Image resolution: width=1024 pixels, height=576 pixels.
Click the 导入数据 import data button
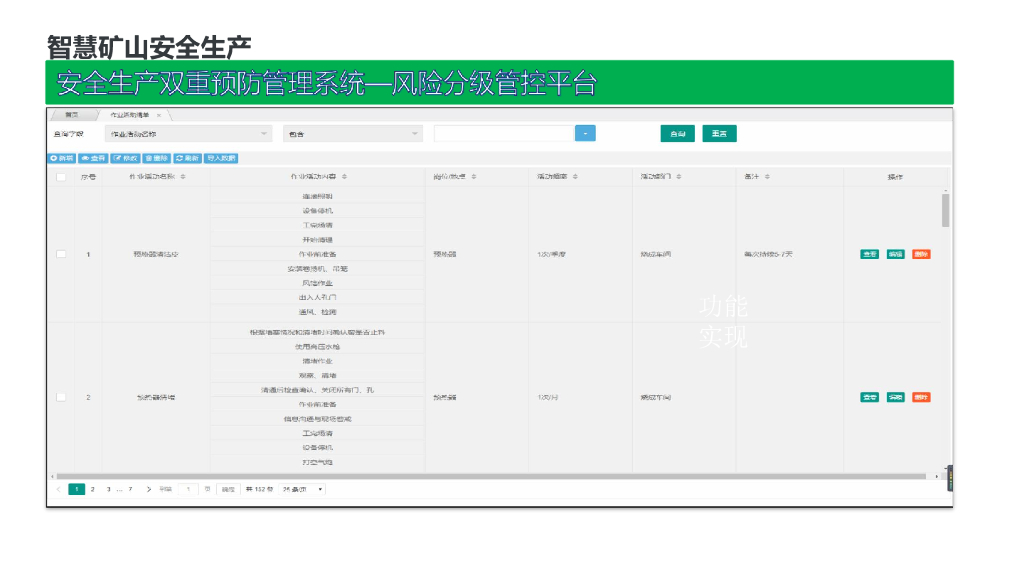pos(221,159)
